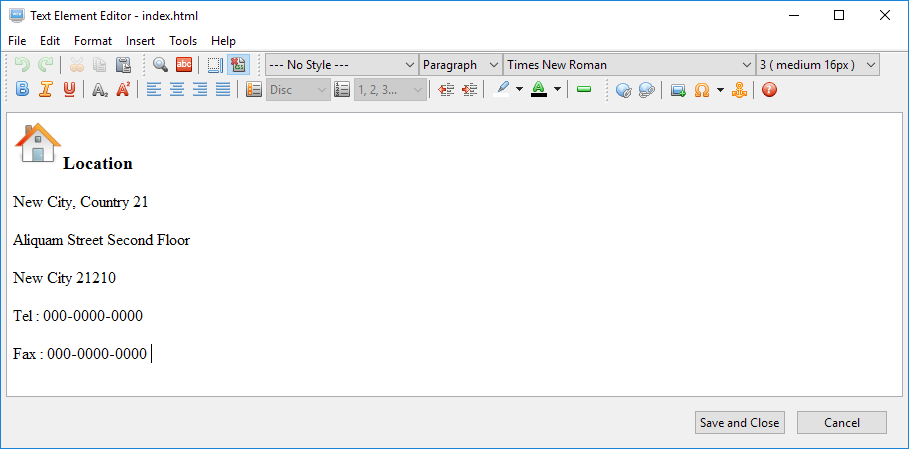Apply the black font color
Viewport: 909px width, 449px height.
click(539, 90)
